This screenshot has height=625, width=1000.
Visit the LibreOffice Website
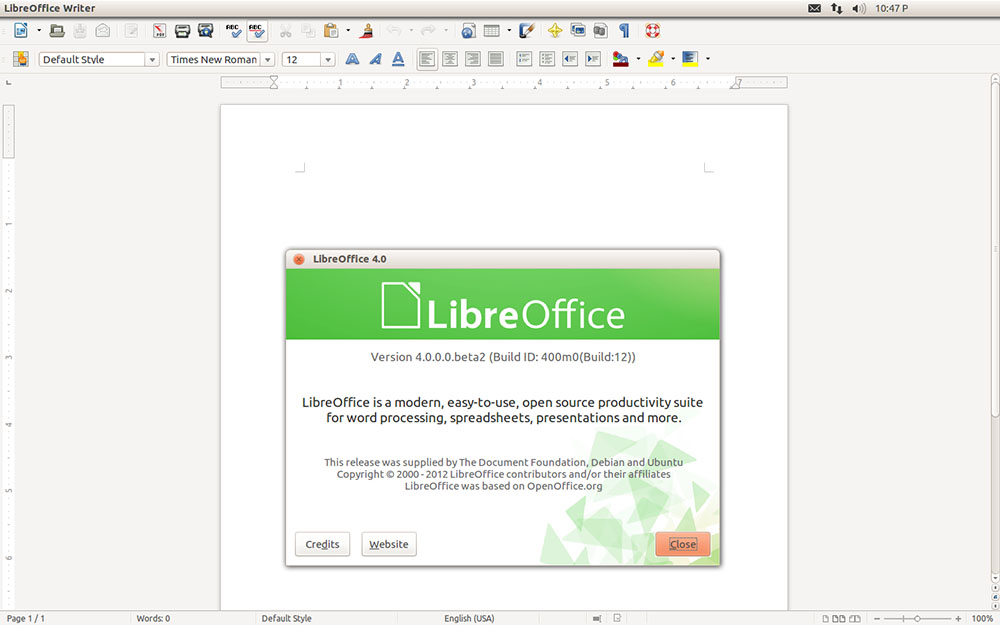389,544
